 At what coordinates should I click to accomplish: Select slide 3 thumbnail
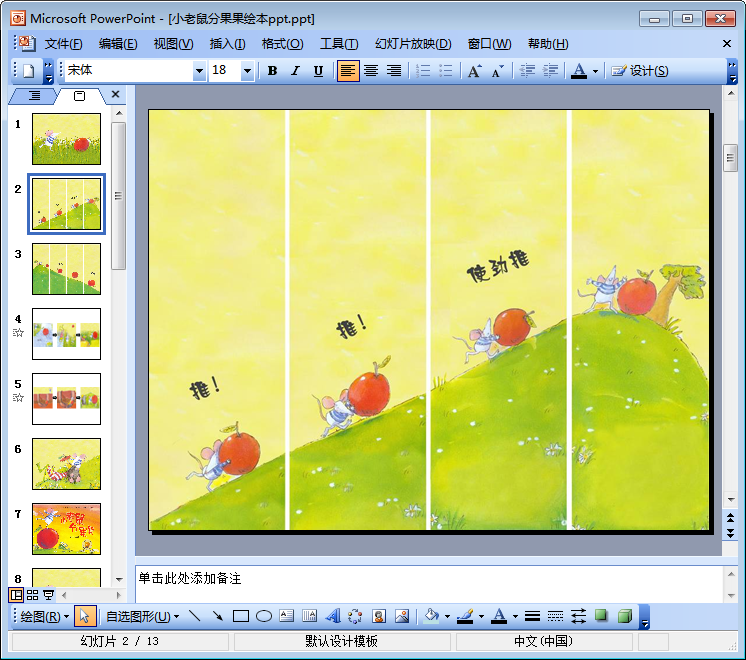[67, 269]
